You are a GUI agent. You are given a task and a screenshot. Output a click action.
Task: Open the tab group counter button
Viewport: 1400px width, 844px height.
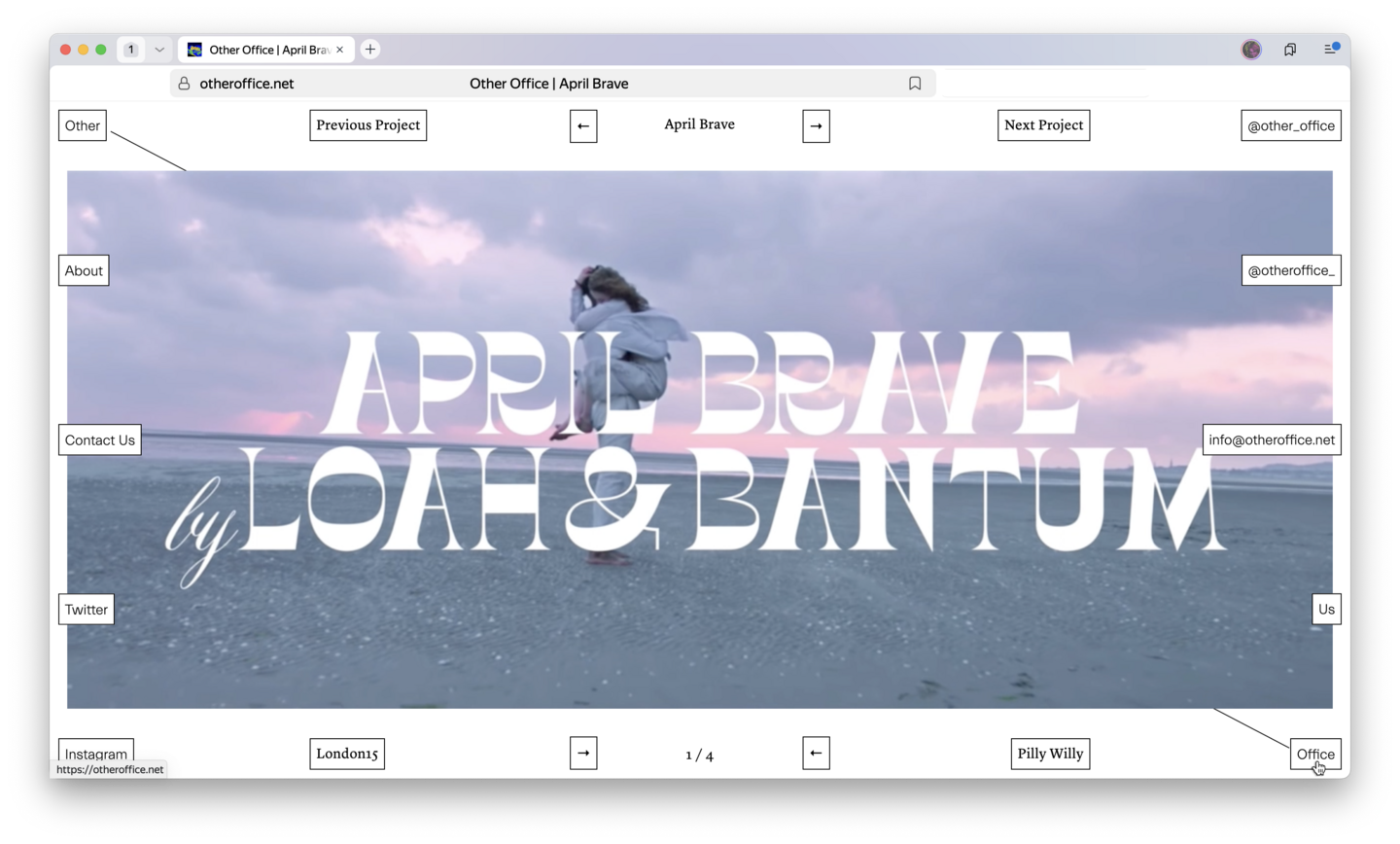click(131, 50)
